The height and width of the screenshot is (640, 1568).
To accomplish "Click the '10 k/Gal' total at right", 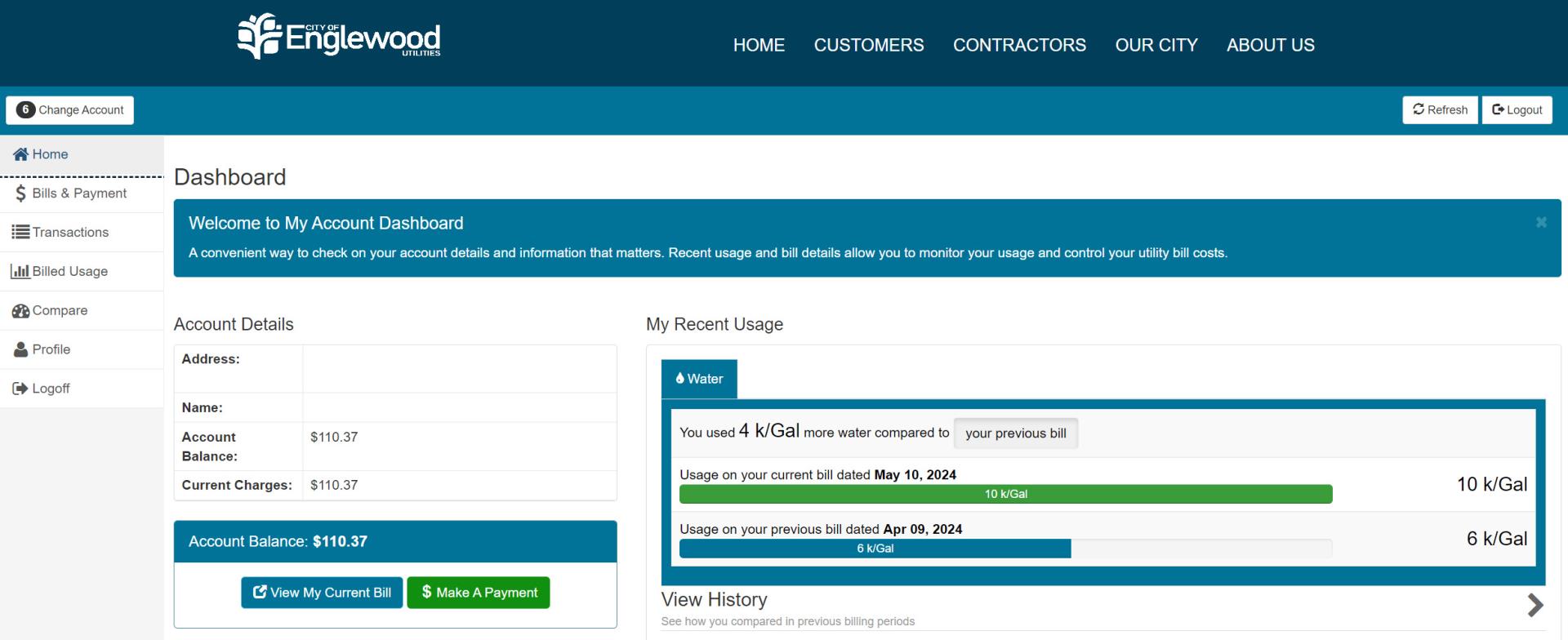I will pos(1492,484).
